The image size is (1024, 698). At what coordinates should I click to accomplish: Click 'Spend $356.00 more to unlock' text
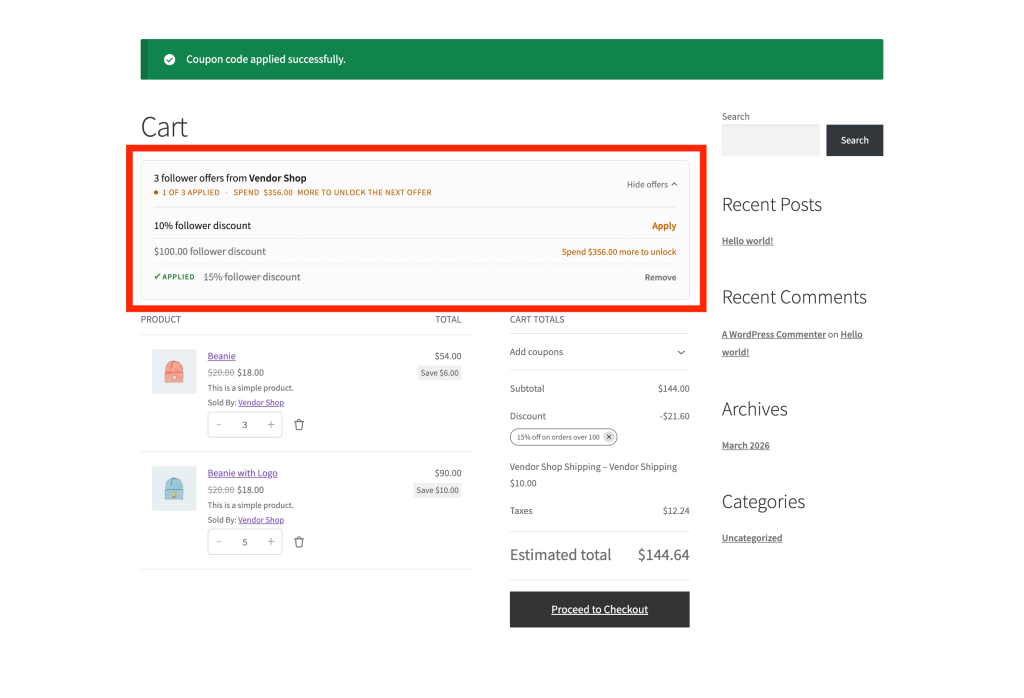(618, 252)
